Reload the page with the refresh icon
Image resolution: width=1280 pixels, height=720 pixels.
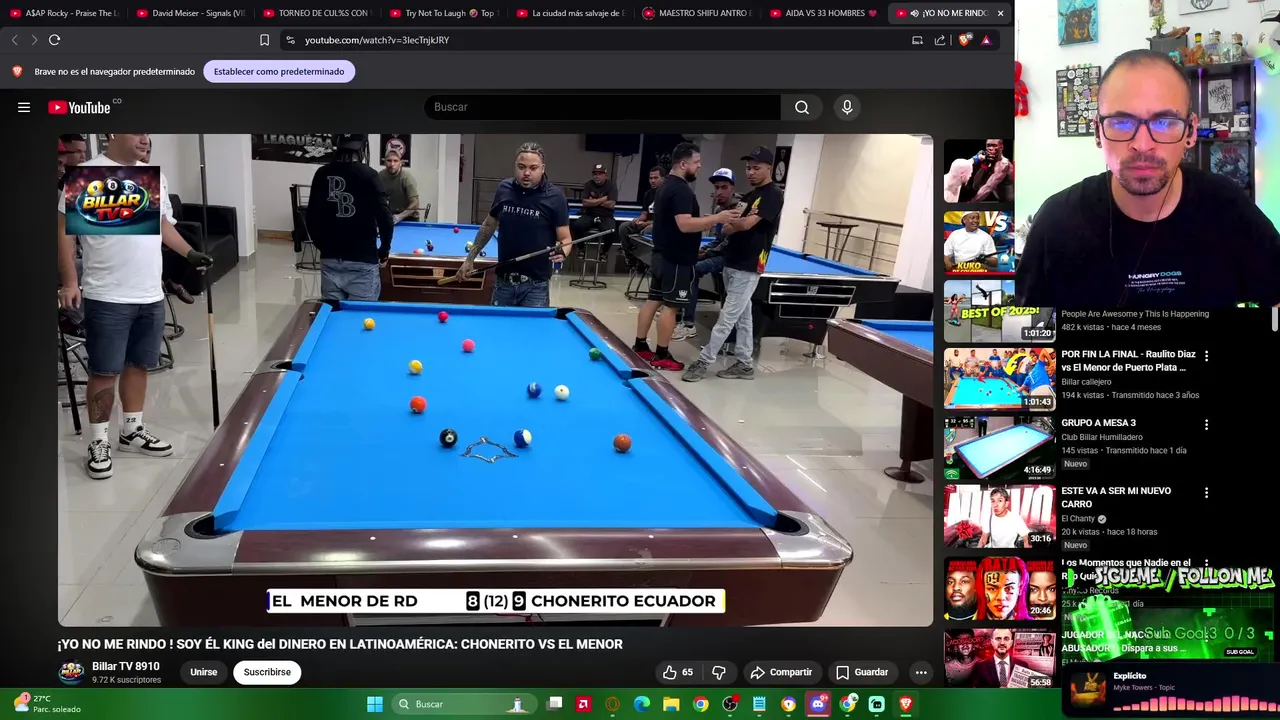pos(54,40)
